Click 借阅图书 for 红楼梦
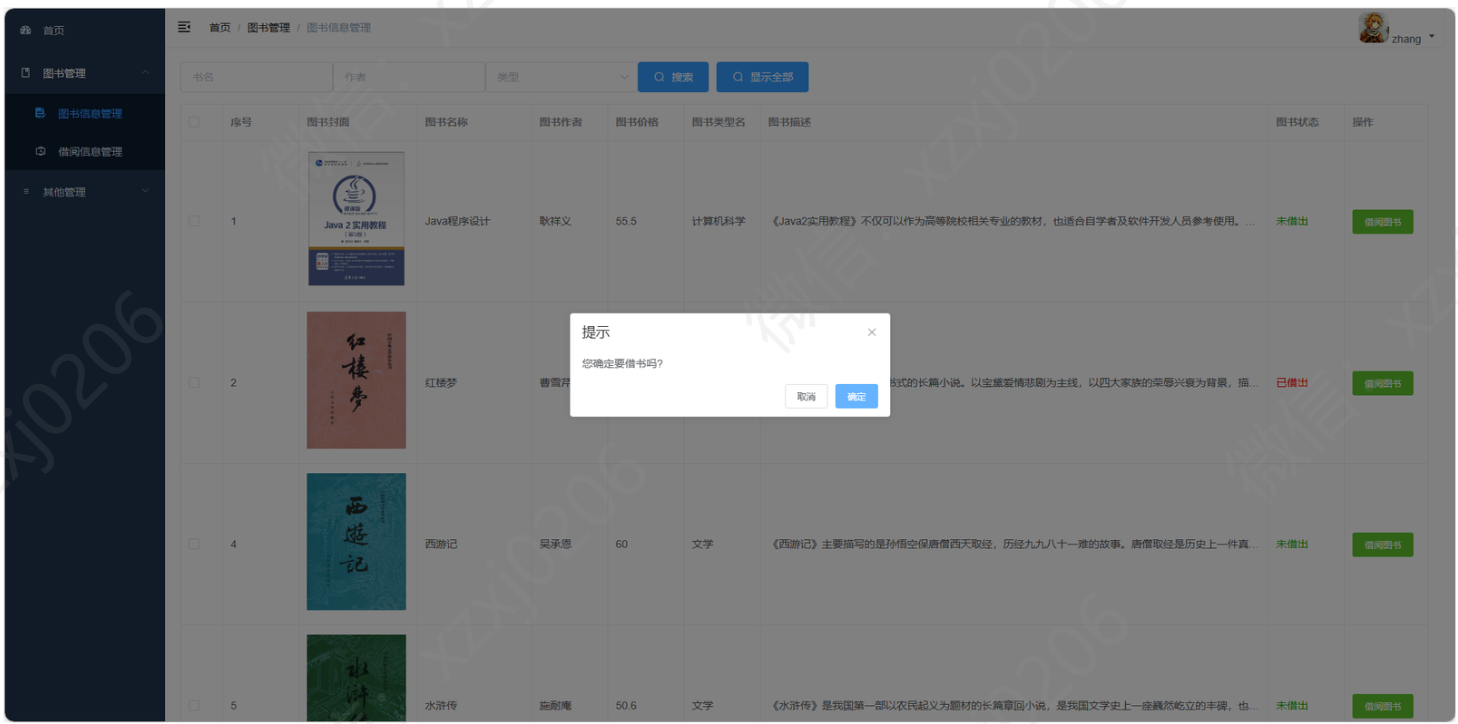1458x724 pixels. 1382,383
